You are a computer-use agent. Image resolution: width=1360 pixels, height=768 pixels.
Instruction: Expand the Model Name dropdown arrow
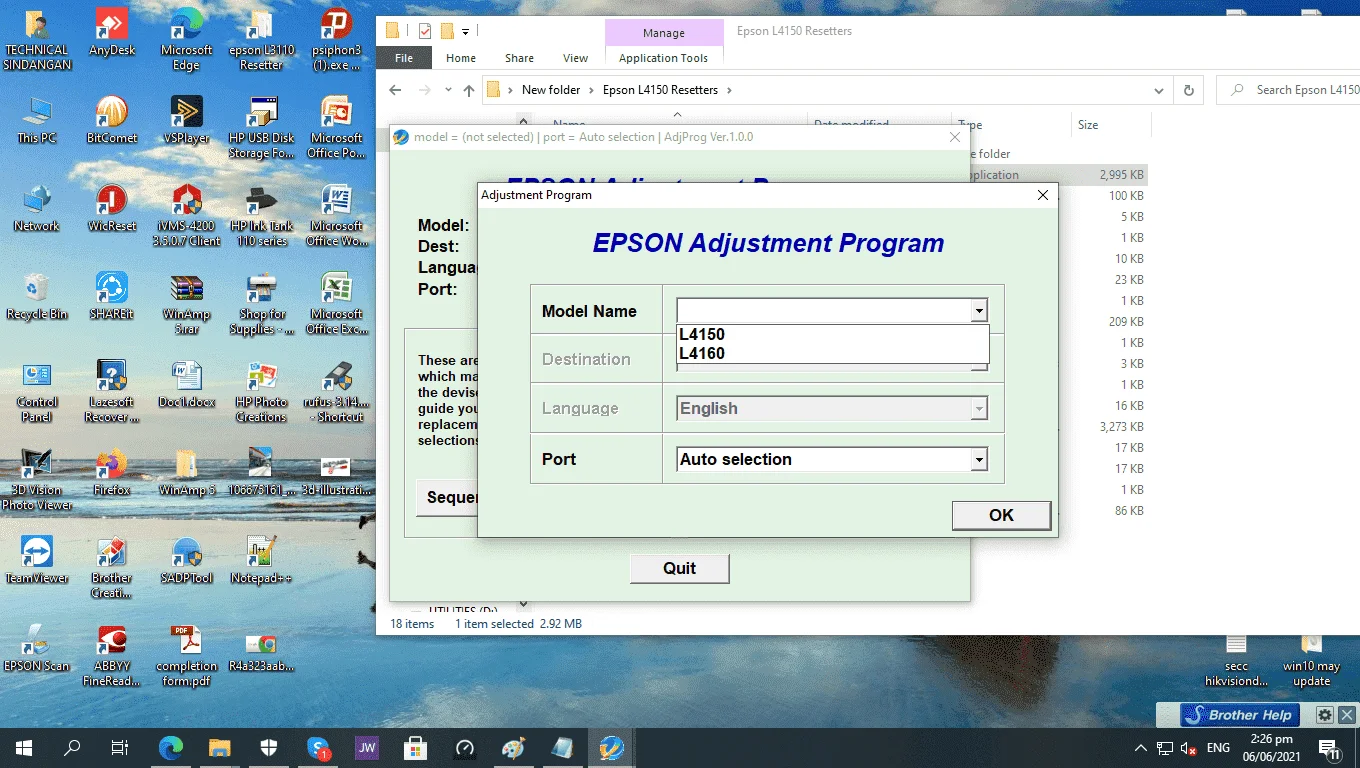click(x=979, y=312)
